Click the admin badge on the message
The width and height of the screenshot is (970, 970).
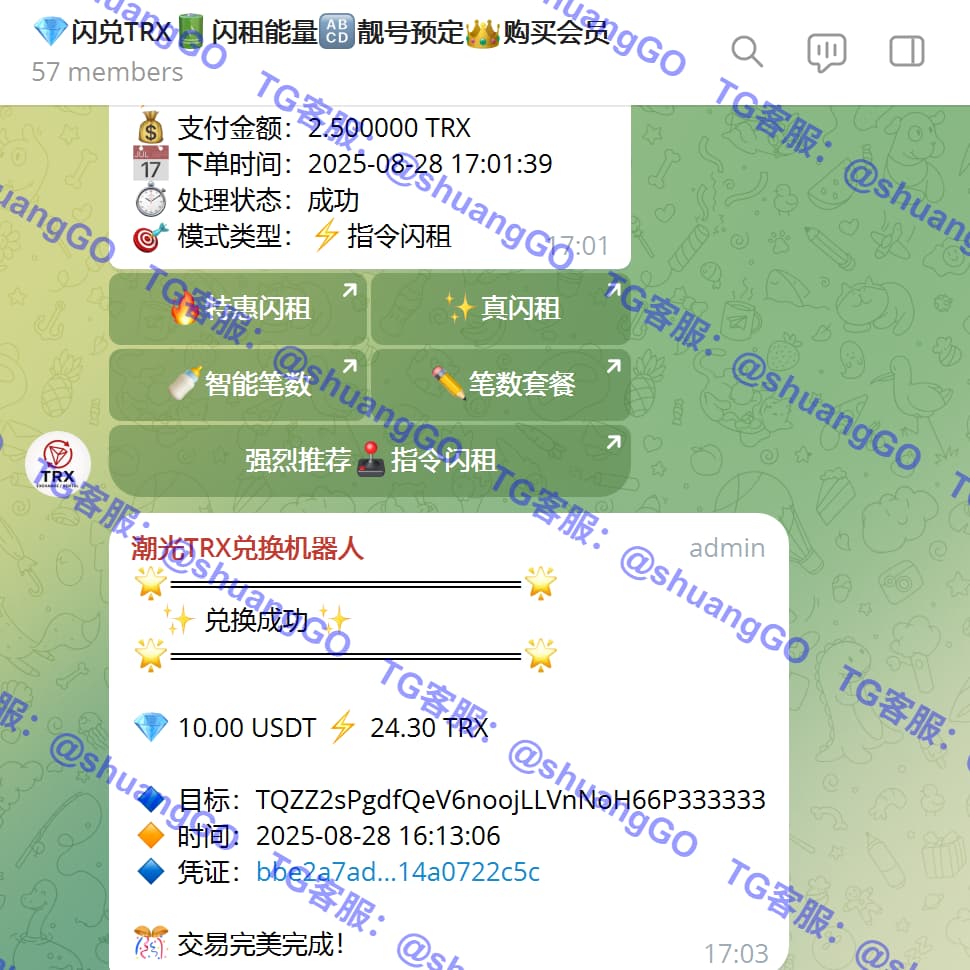tap(727, 548)
